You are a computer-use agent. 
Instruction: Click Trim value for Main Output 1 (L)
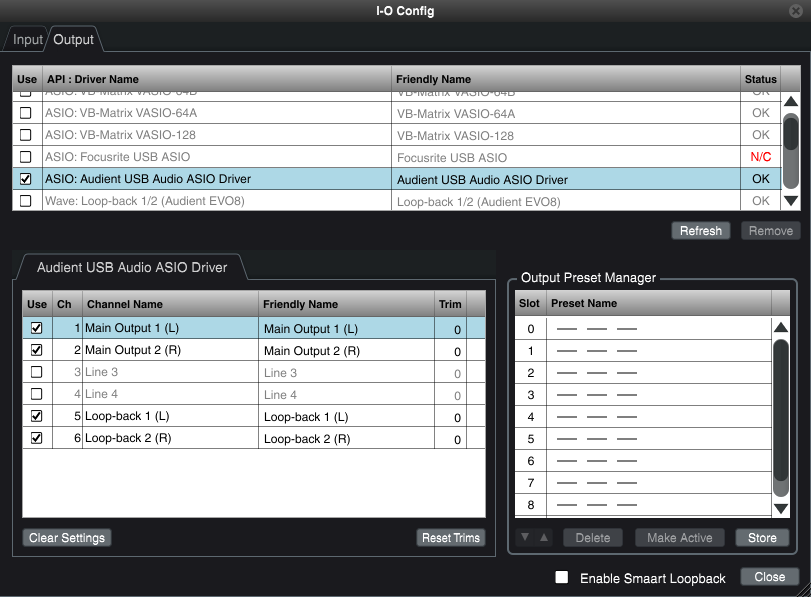[x=450, y=329]
